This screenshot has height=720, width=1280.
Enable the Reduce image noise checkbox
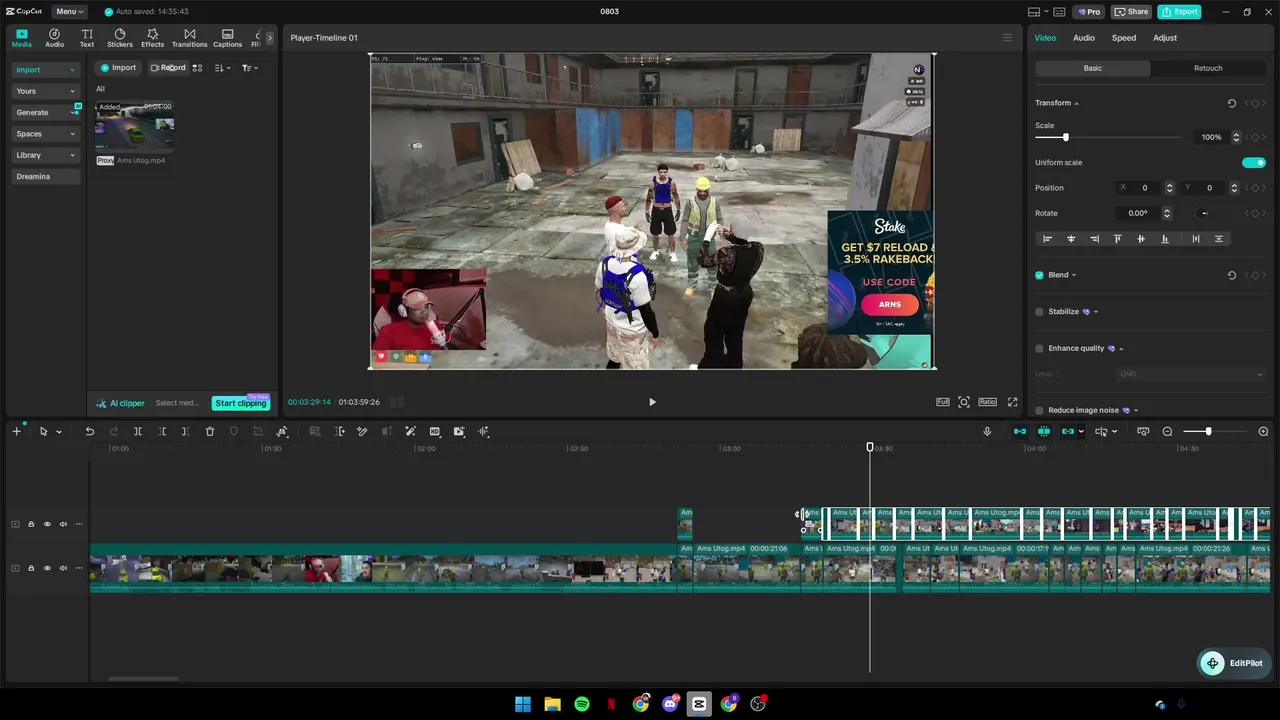pos(1039,410)
